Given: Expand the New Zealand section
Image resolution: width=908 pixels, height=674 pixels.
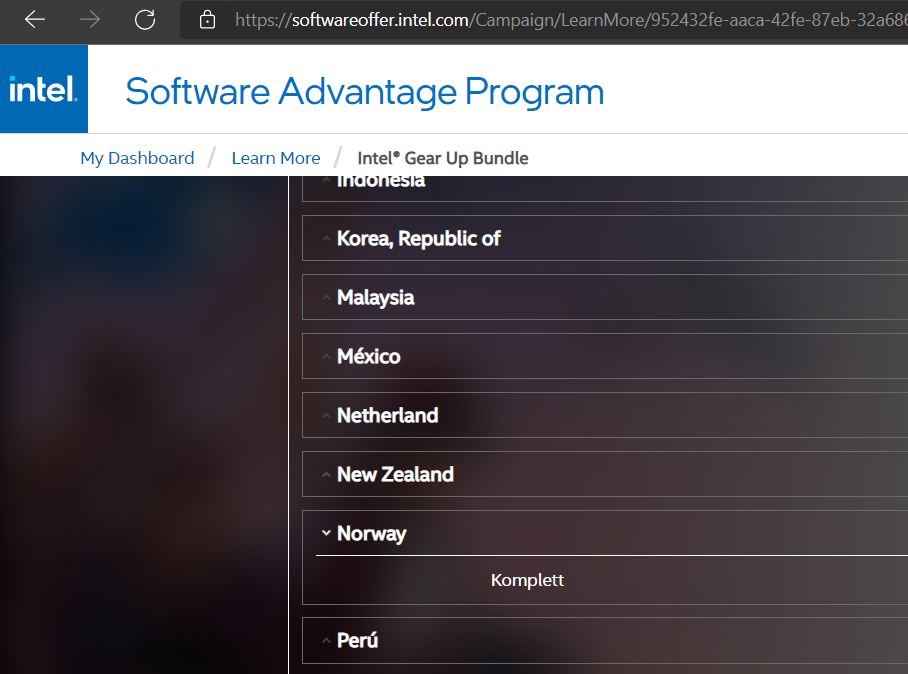Looking at the screenshot, I should 605,474.
